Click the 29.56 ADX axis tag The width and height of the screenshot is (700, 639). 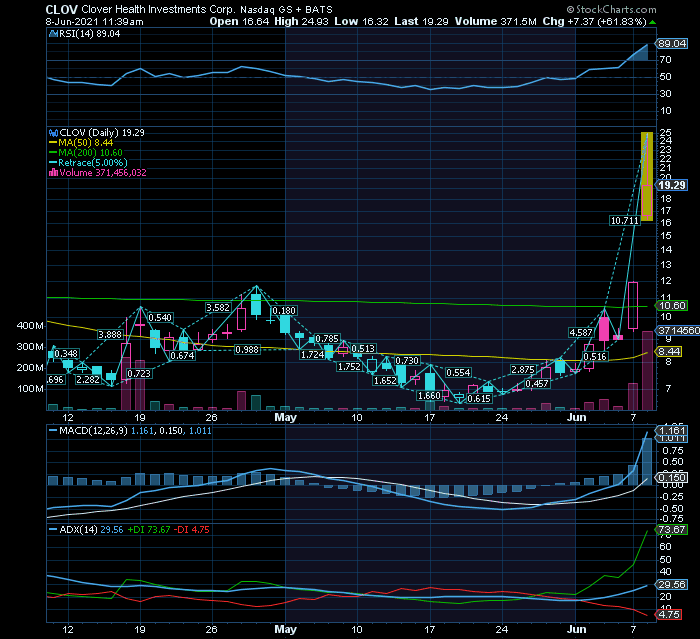672,585
